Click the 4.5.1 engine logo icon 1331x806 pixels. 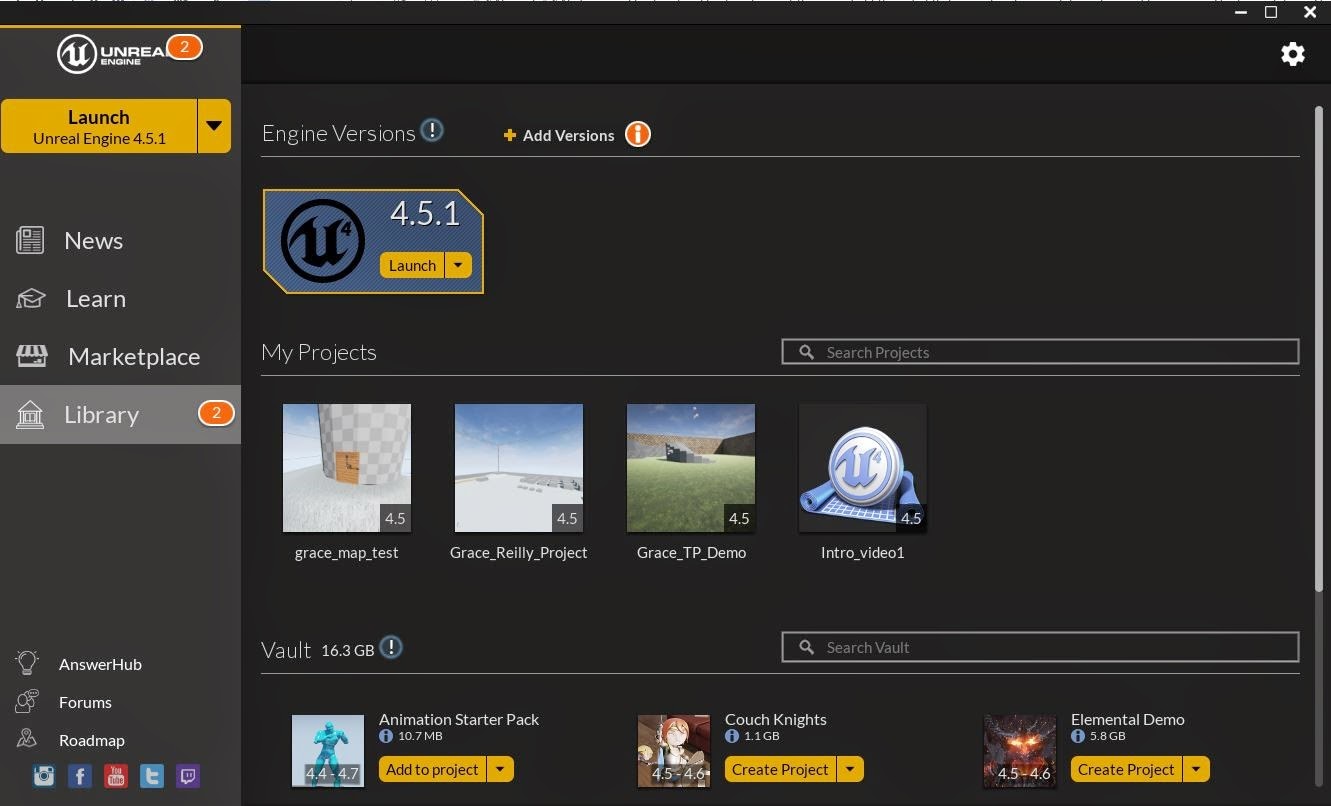point(322,241)
